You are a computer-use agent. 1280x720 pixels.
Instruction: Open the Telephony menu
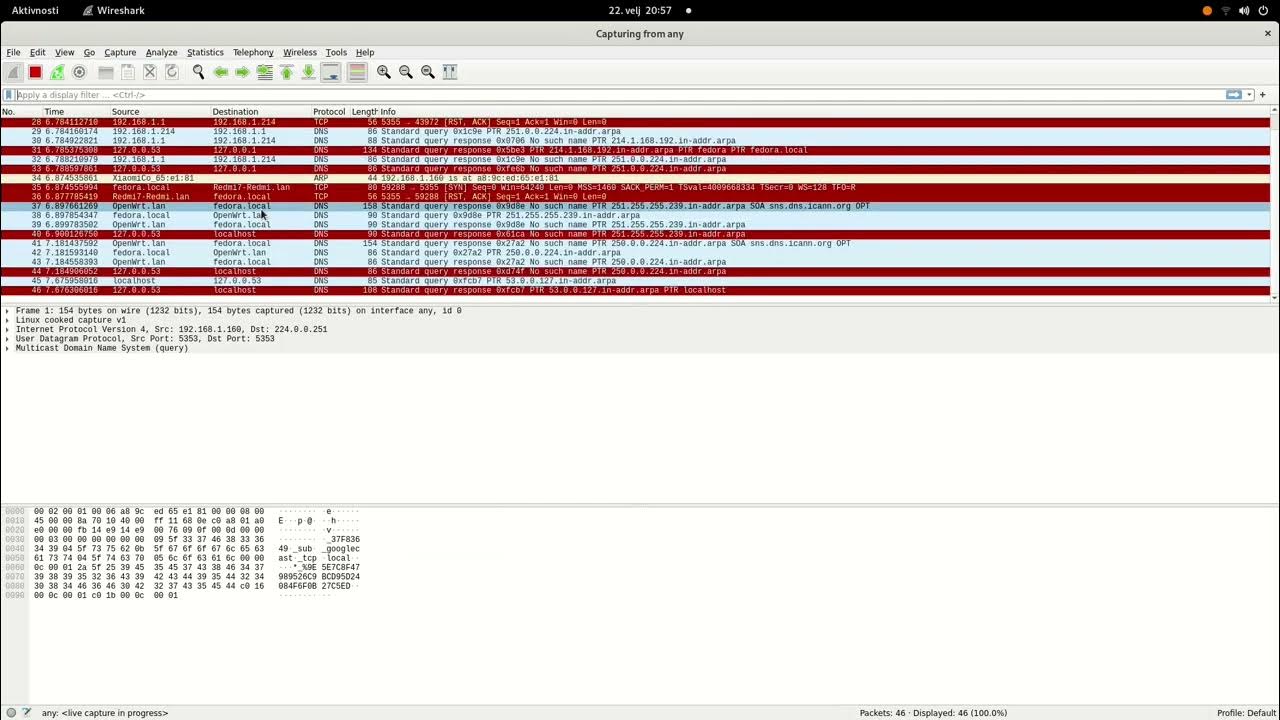point(253,52)
